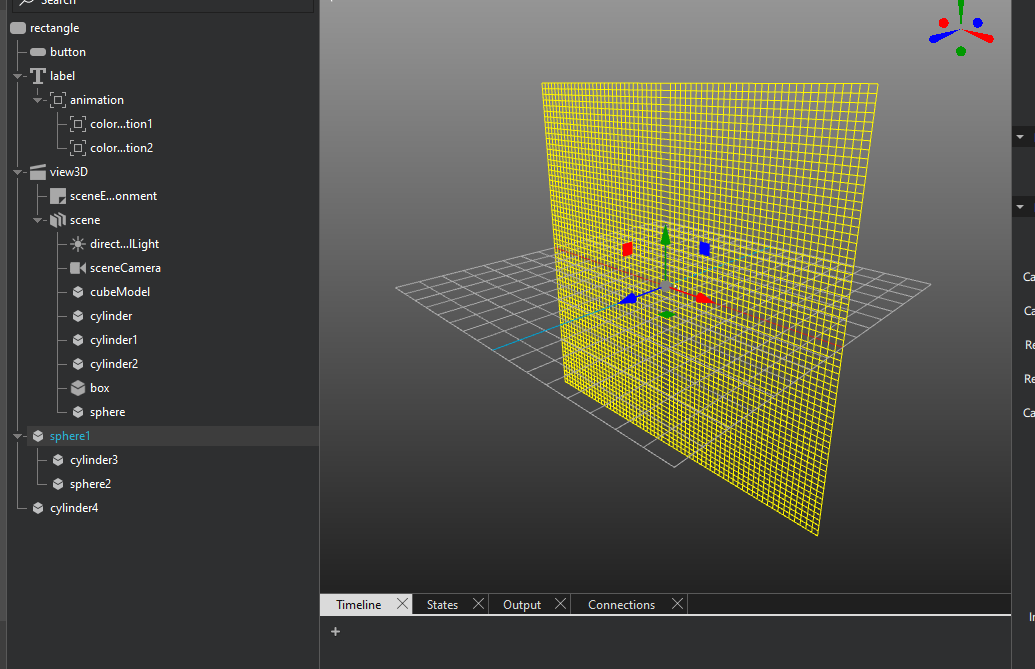Collapse the sphere1 node
The image size is (1035, 669).
click(x=18, y=436)
